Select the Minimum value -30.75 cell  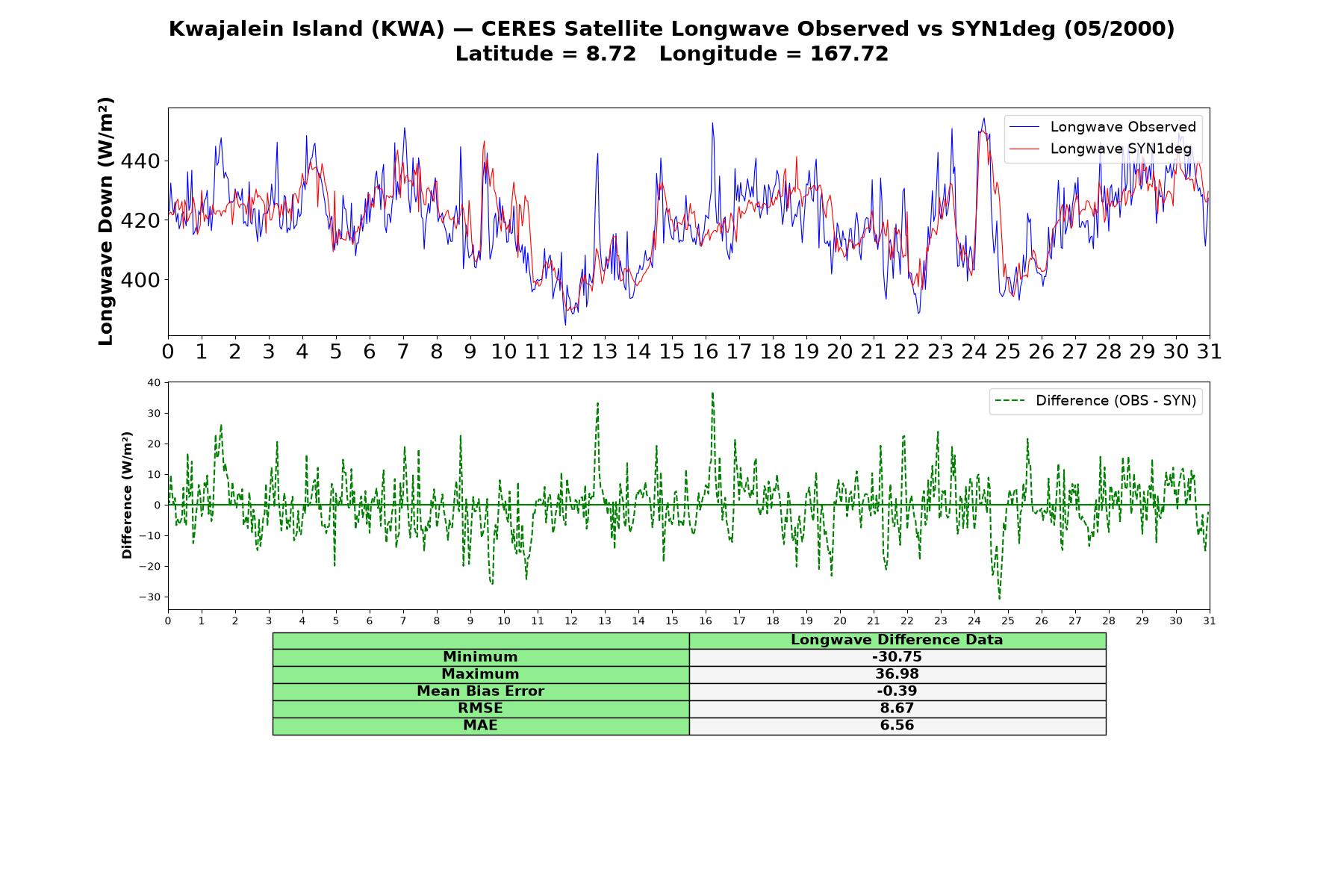pyautogui.click(x=897, y=657)
